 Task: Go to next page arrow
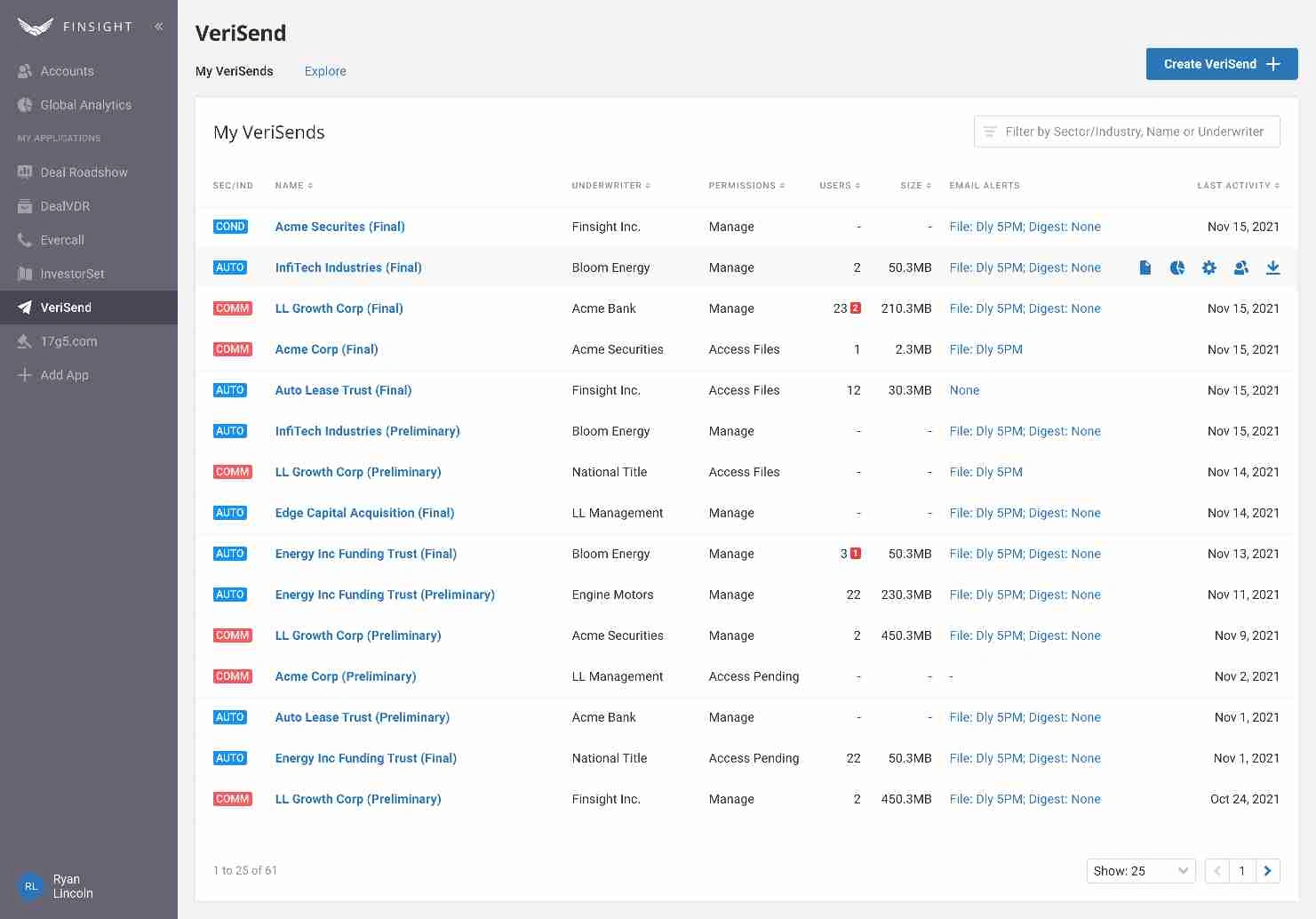tap(1268, 871)
